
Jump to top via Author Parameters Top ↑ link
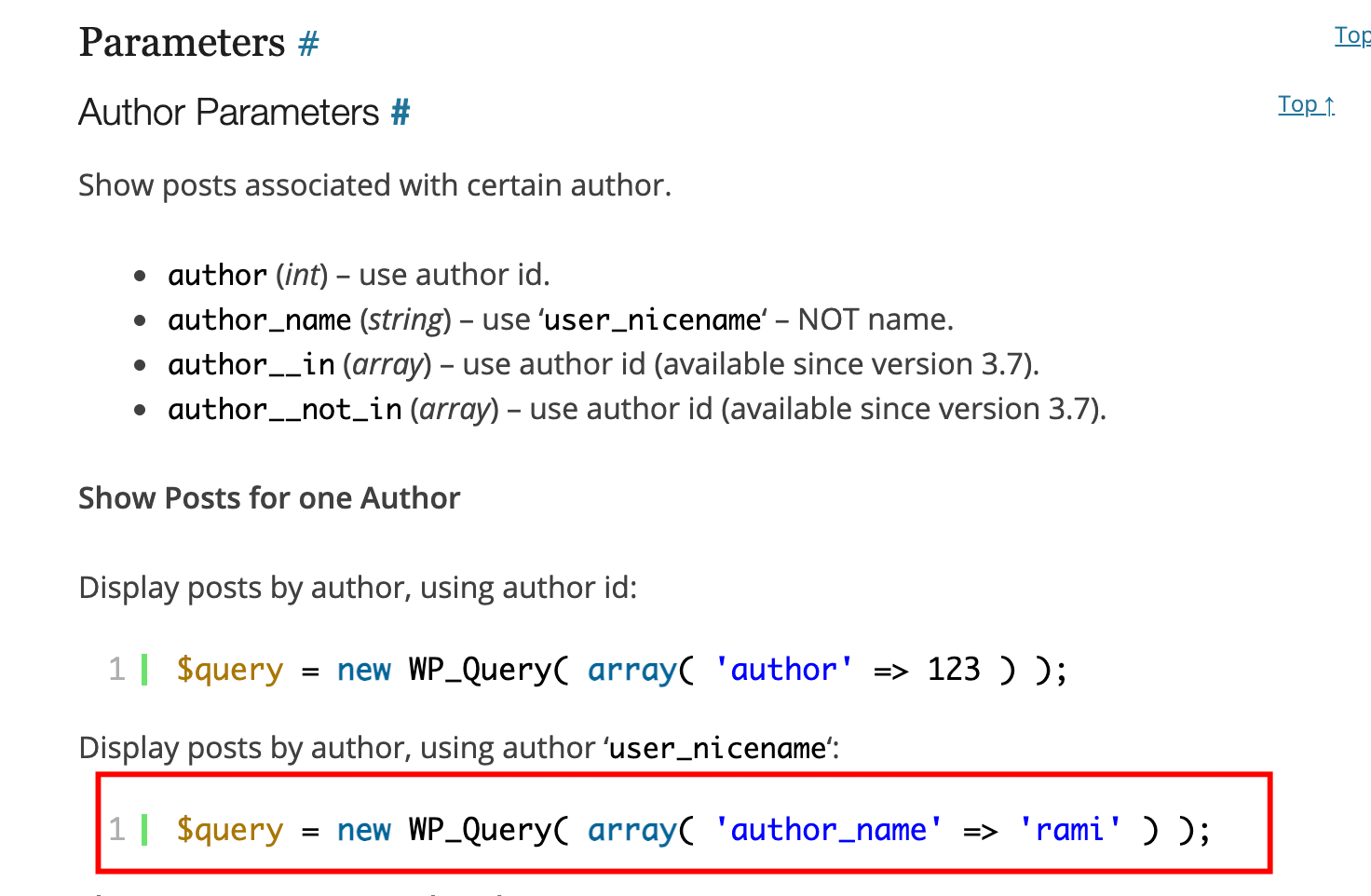tap(1306, 104)
